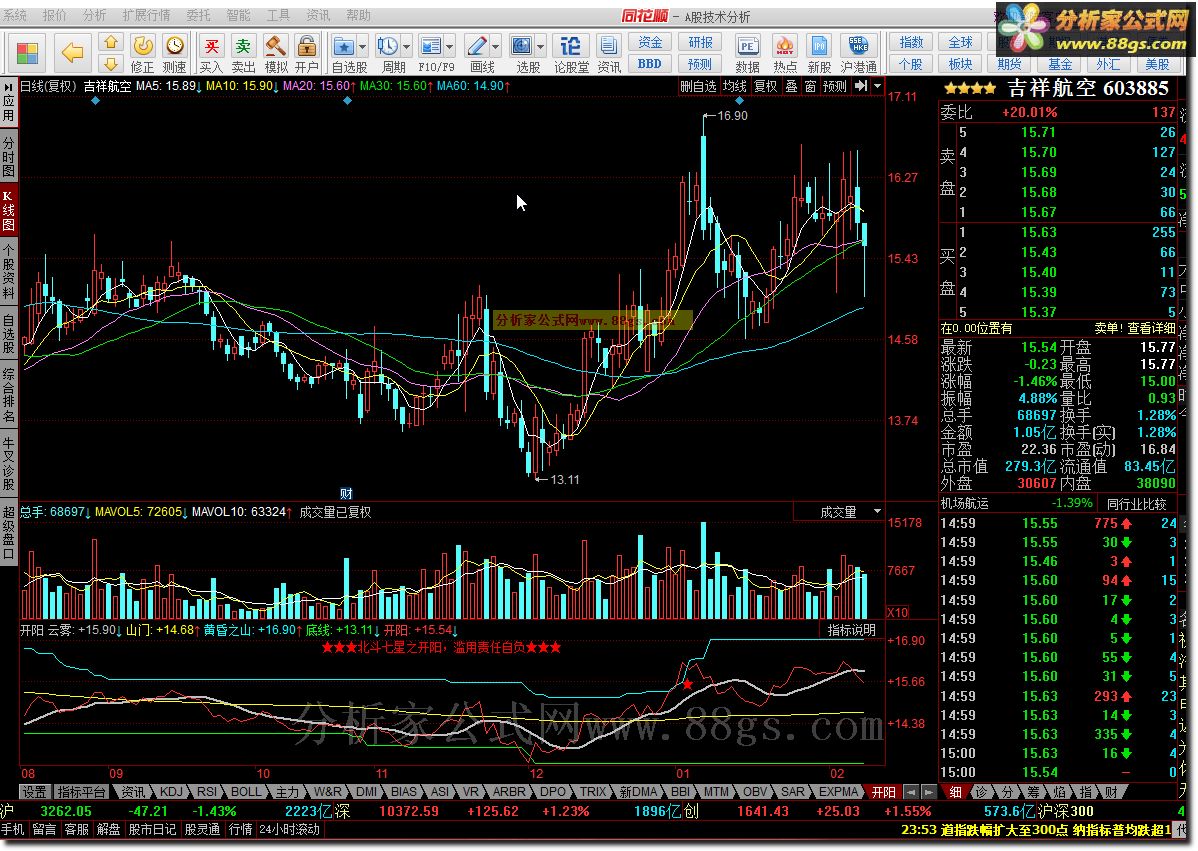Screen dimensions: 1198x851
Task: Expand the 自选股 dropdown arrow
Action: [x=363, y=47]
